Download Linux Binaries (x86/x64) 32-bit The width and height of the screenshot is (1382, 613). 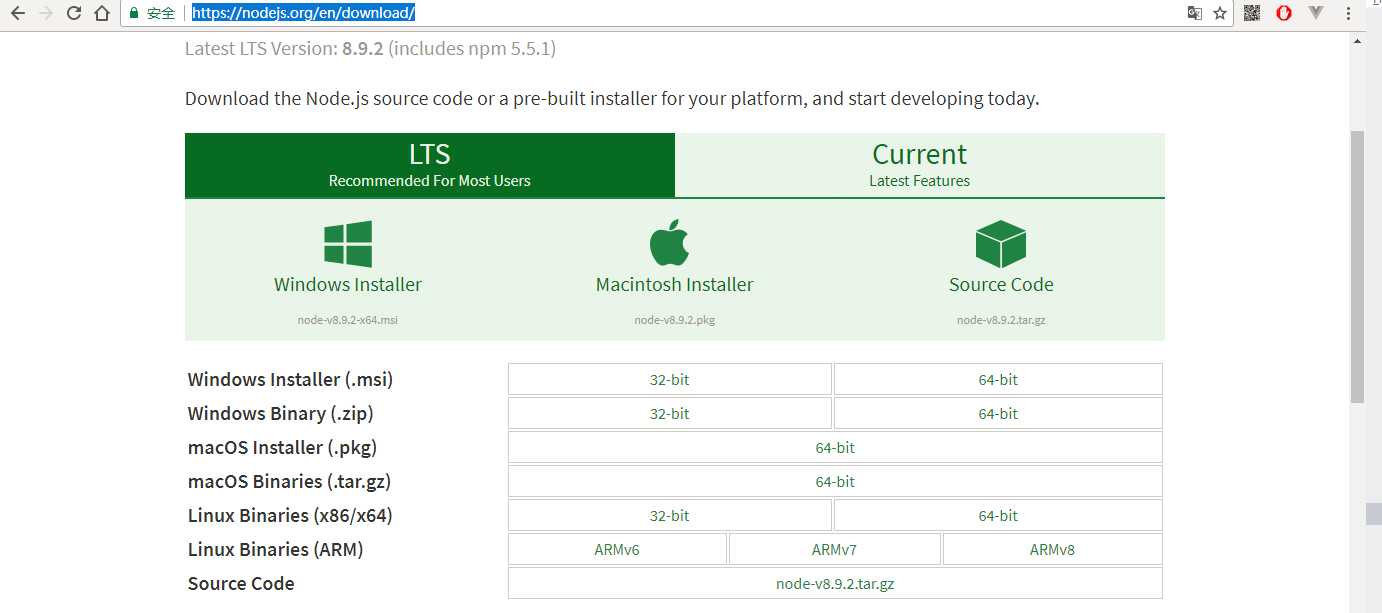[670, 515]
